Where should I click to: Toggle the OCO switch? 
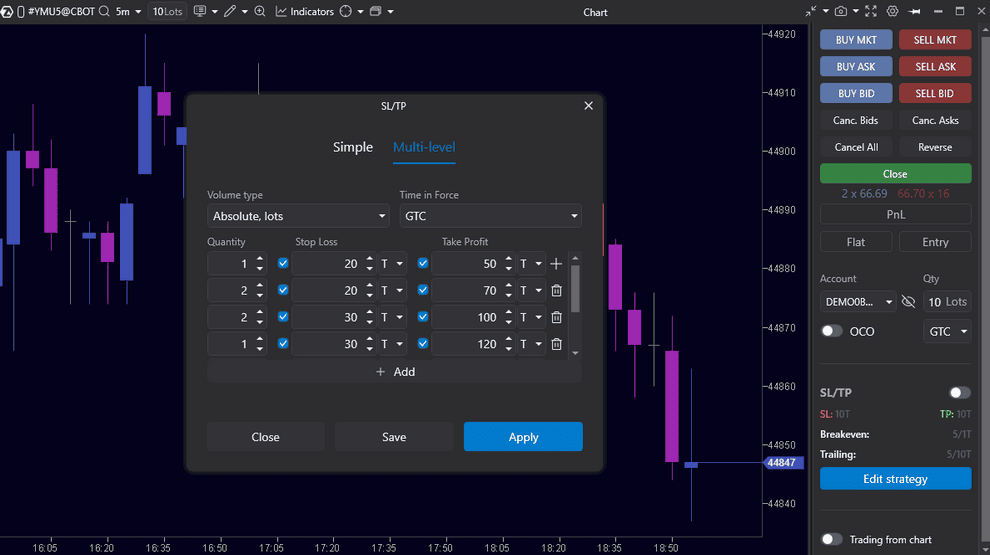click(832, 331)
